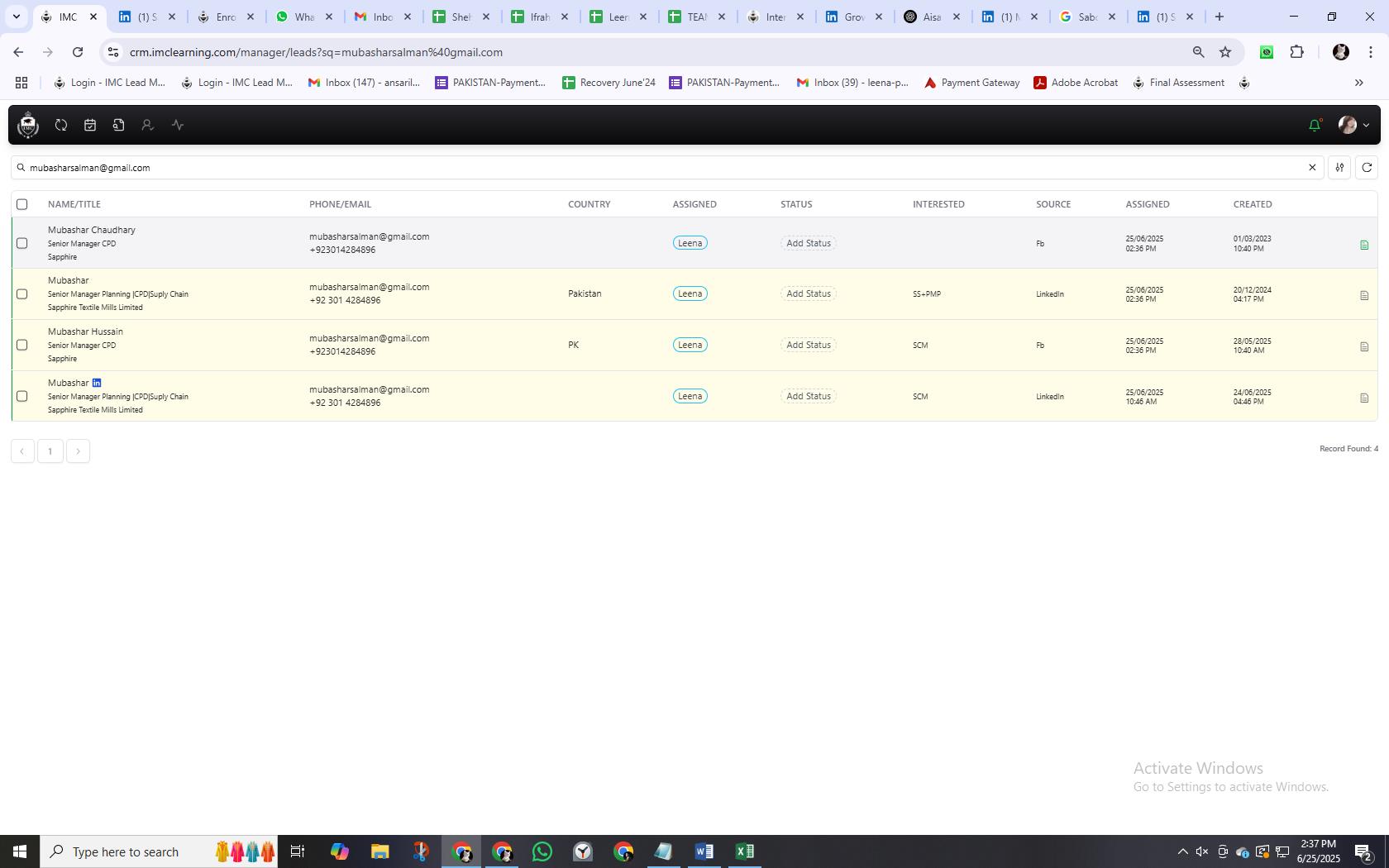Screen dimensions: 1389x868
Task: Open Word from the taskbar
Action: [704, 851]
